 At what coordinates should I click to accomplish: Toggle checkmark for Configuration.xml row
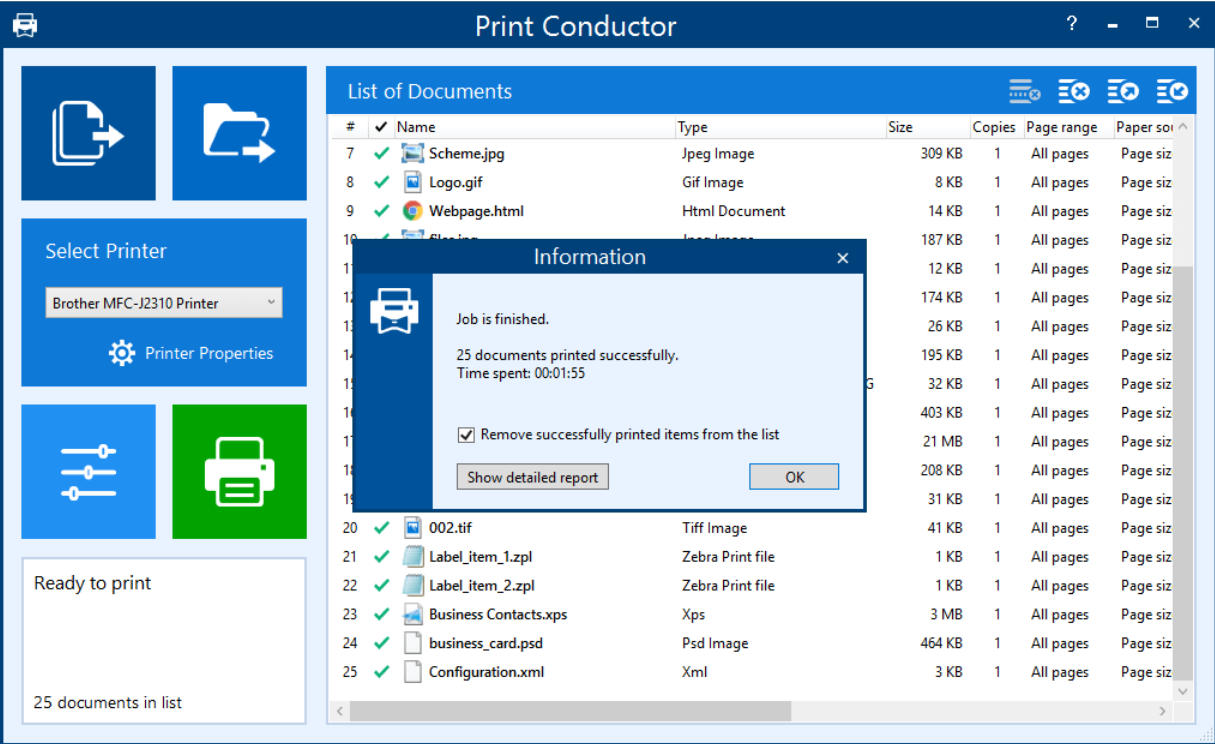coord(381,672)
